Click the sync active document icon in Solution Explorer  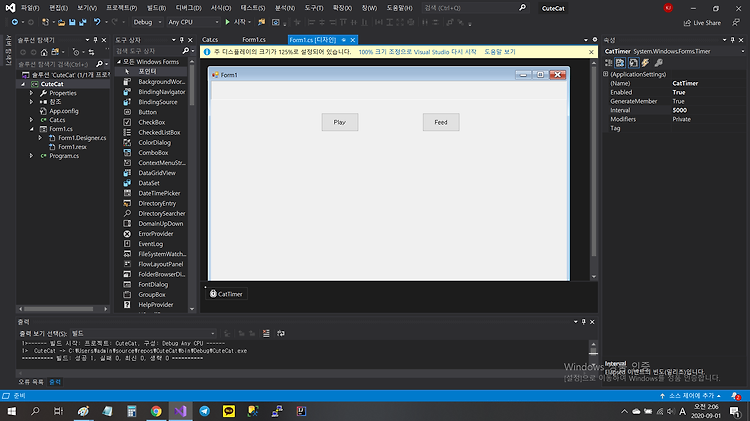(91, 52)
